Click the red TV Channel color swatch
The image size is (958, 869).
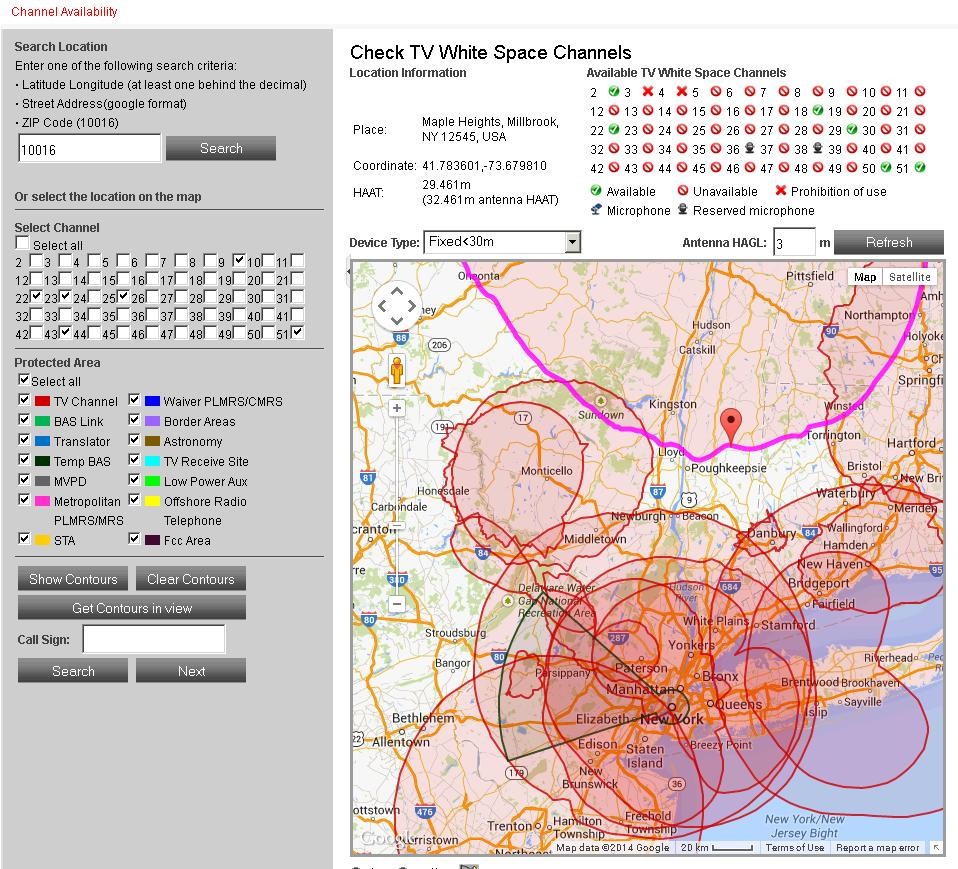coord(42,402)
